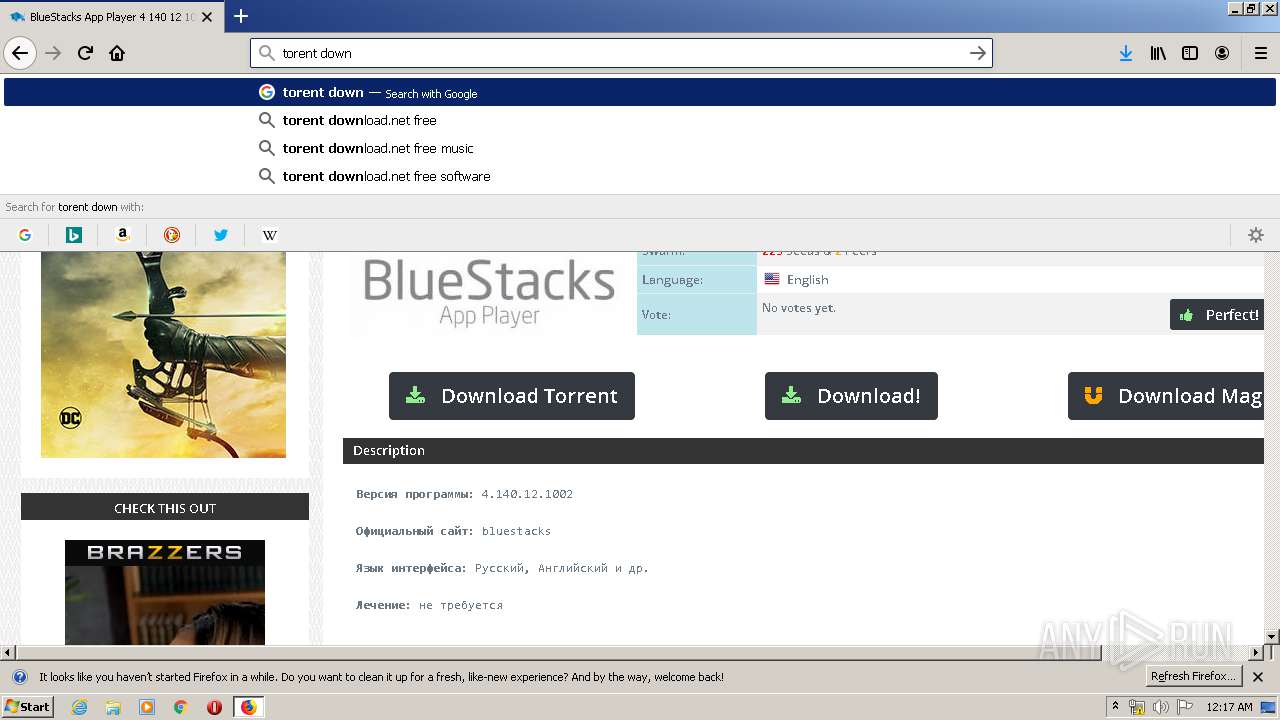The width and height of the screenshot is (1280, 720).
Task: Click the Download Magnet button
Action: coord(1166,396)
